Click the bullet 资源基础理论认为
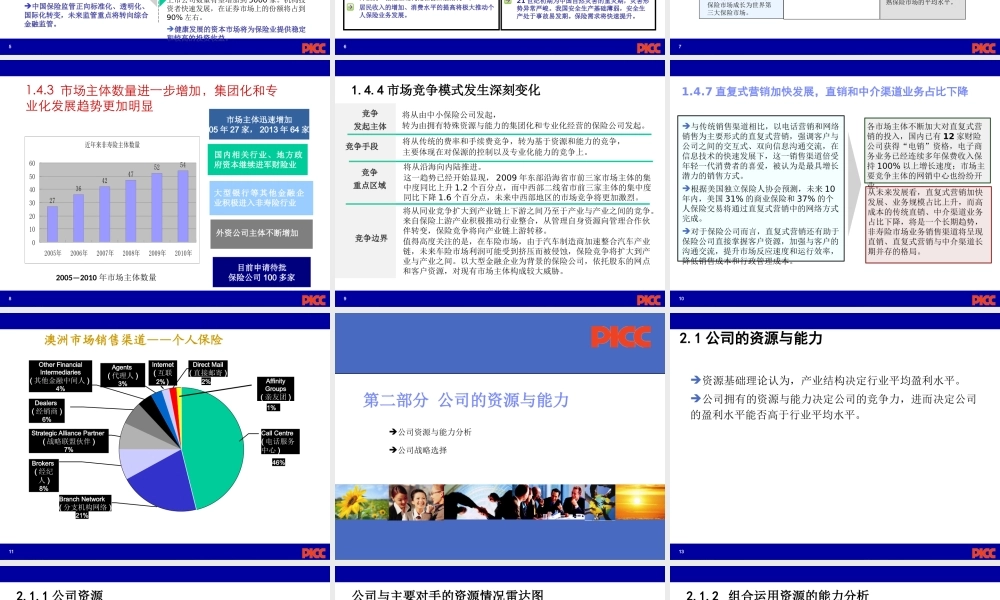 coord(827,380)
